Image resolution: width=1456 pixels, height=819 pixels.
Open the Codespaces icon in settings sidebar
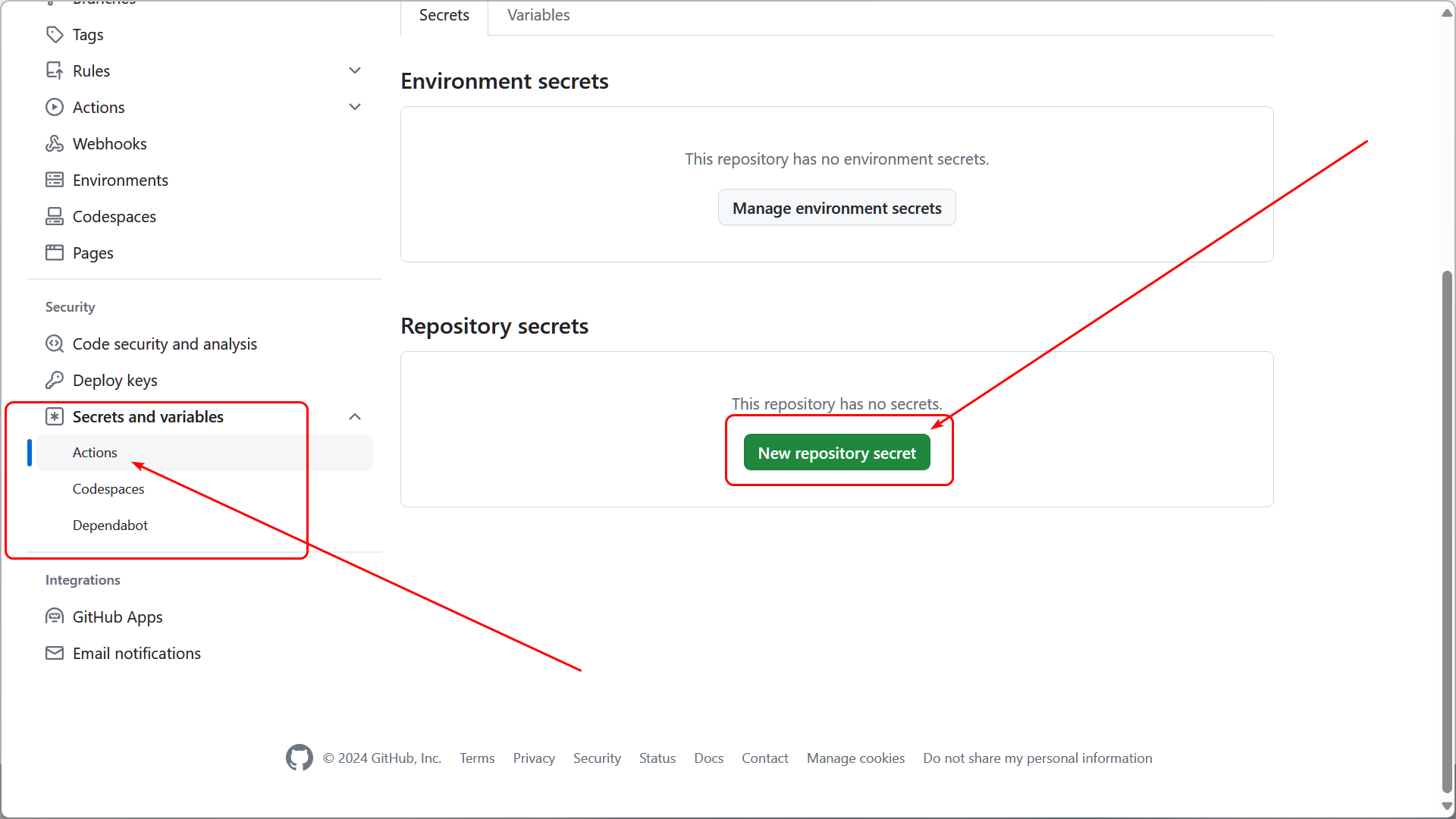pyautogui.click(x=55, y=217)
